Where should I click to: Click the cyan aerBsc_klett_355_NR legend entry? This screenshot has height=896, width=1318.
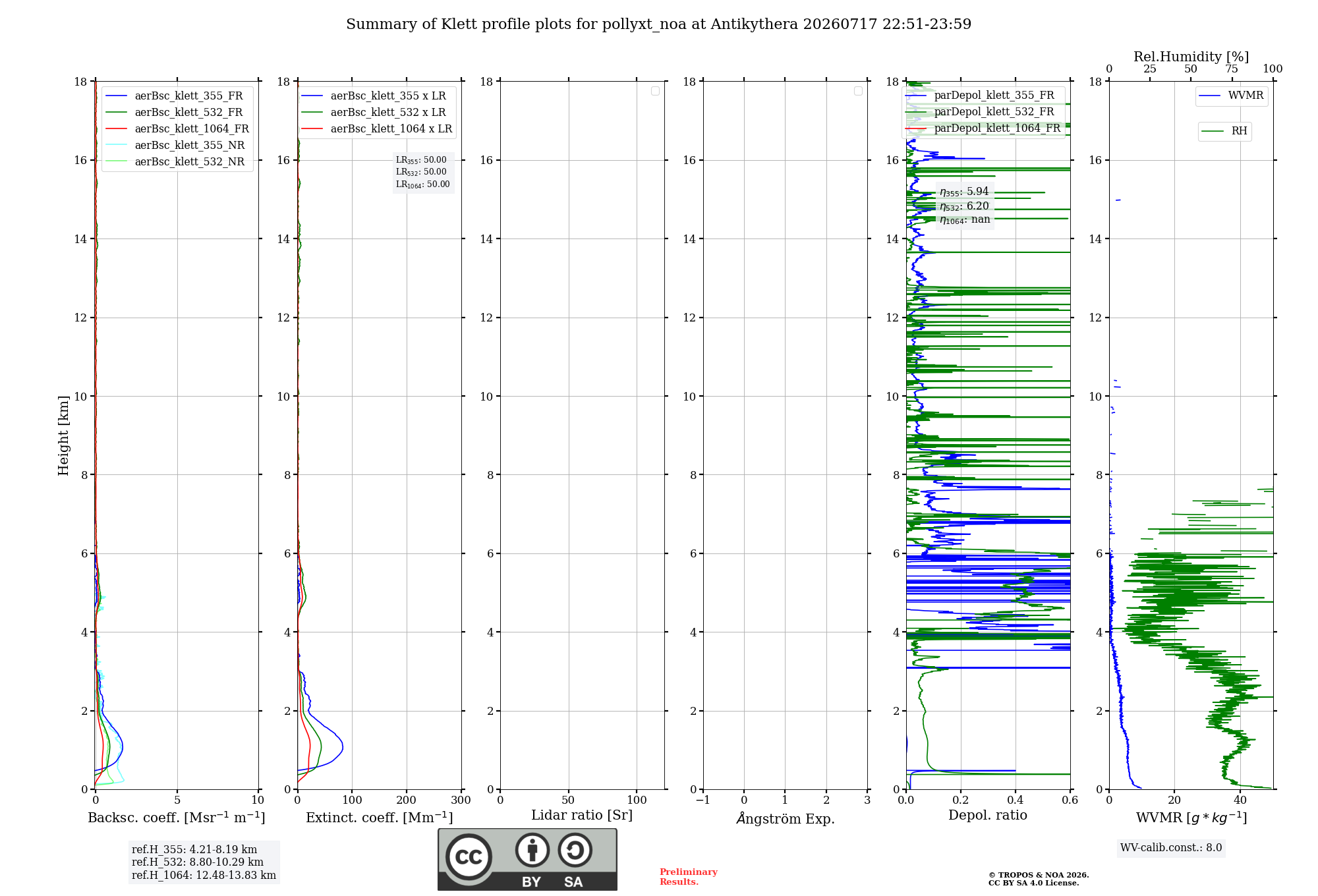pos(175,145)
